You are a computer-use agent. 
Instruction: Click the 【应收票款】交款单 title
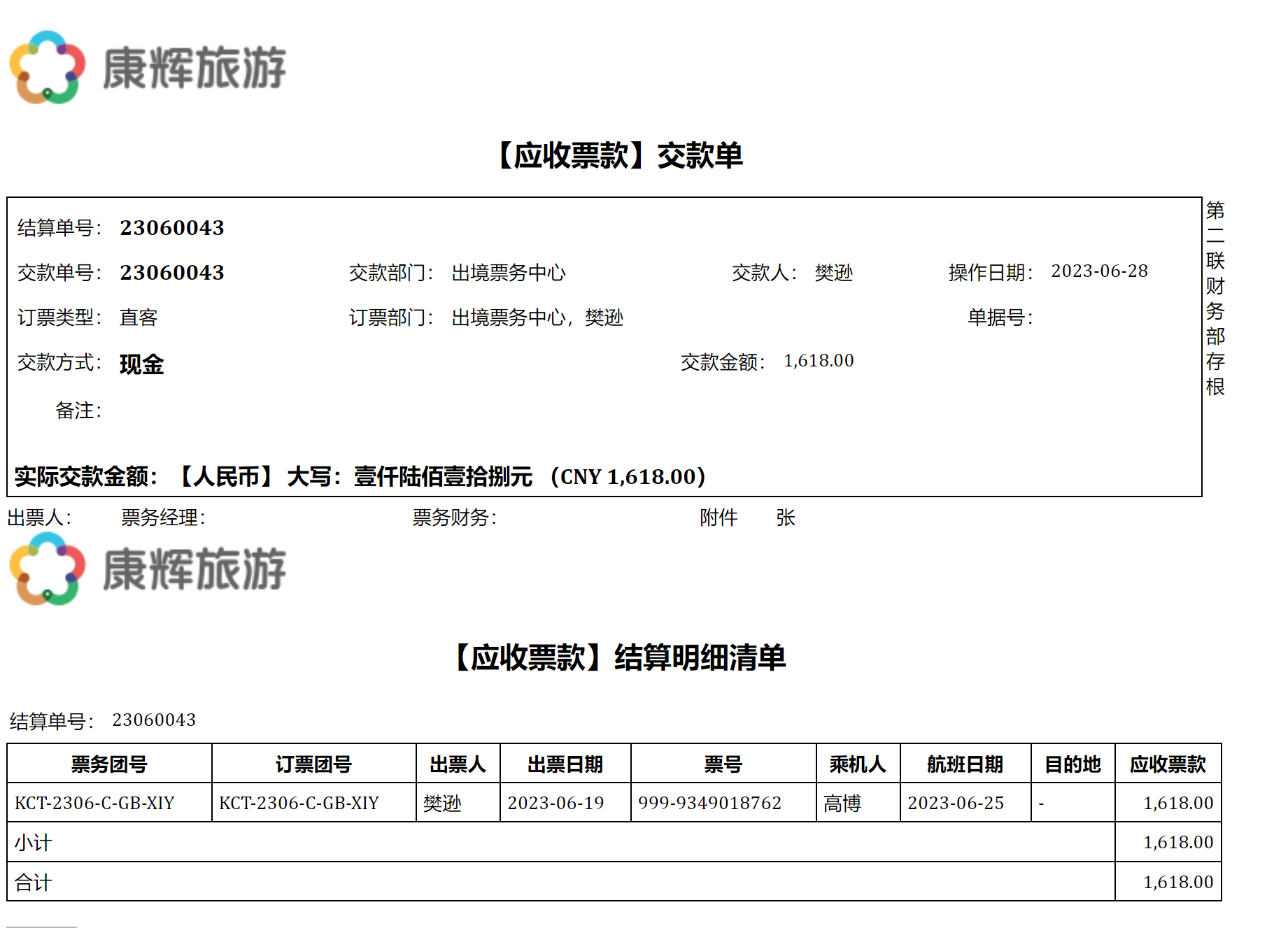(x=618, y=155)
